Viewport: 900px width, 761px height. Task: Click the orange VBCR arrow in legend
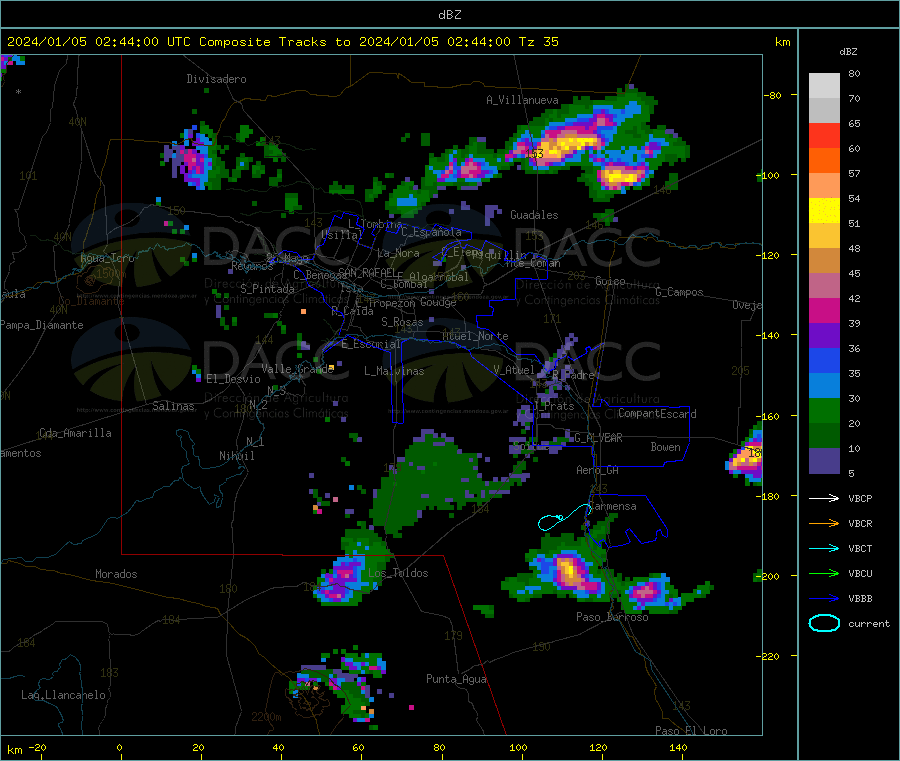[824, 523]
